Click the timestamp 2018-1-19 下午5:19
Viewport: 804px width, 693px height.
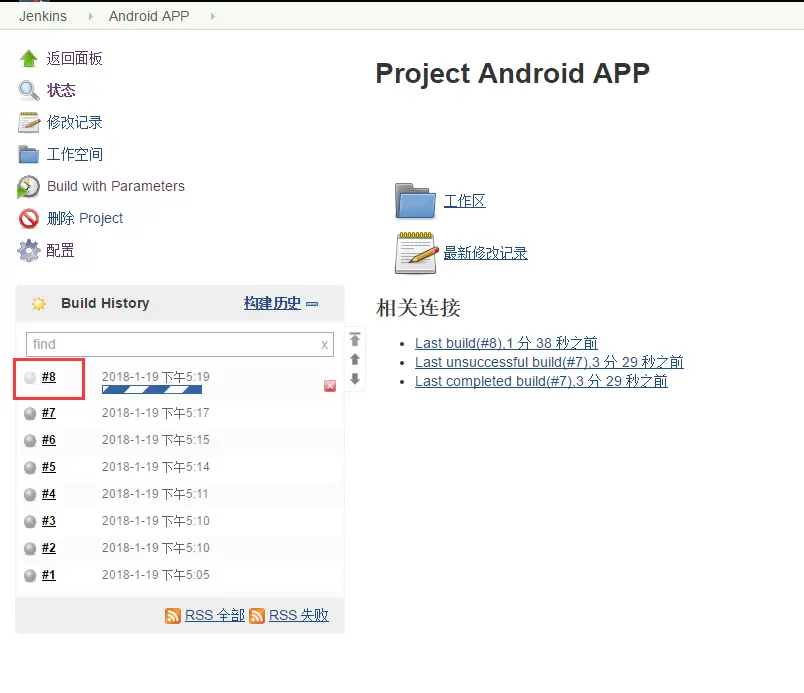click(156, 377)
